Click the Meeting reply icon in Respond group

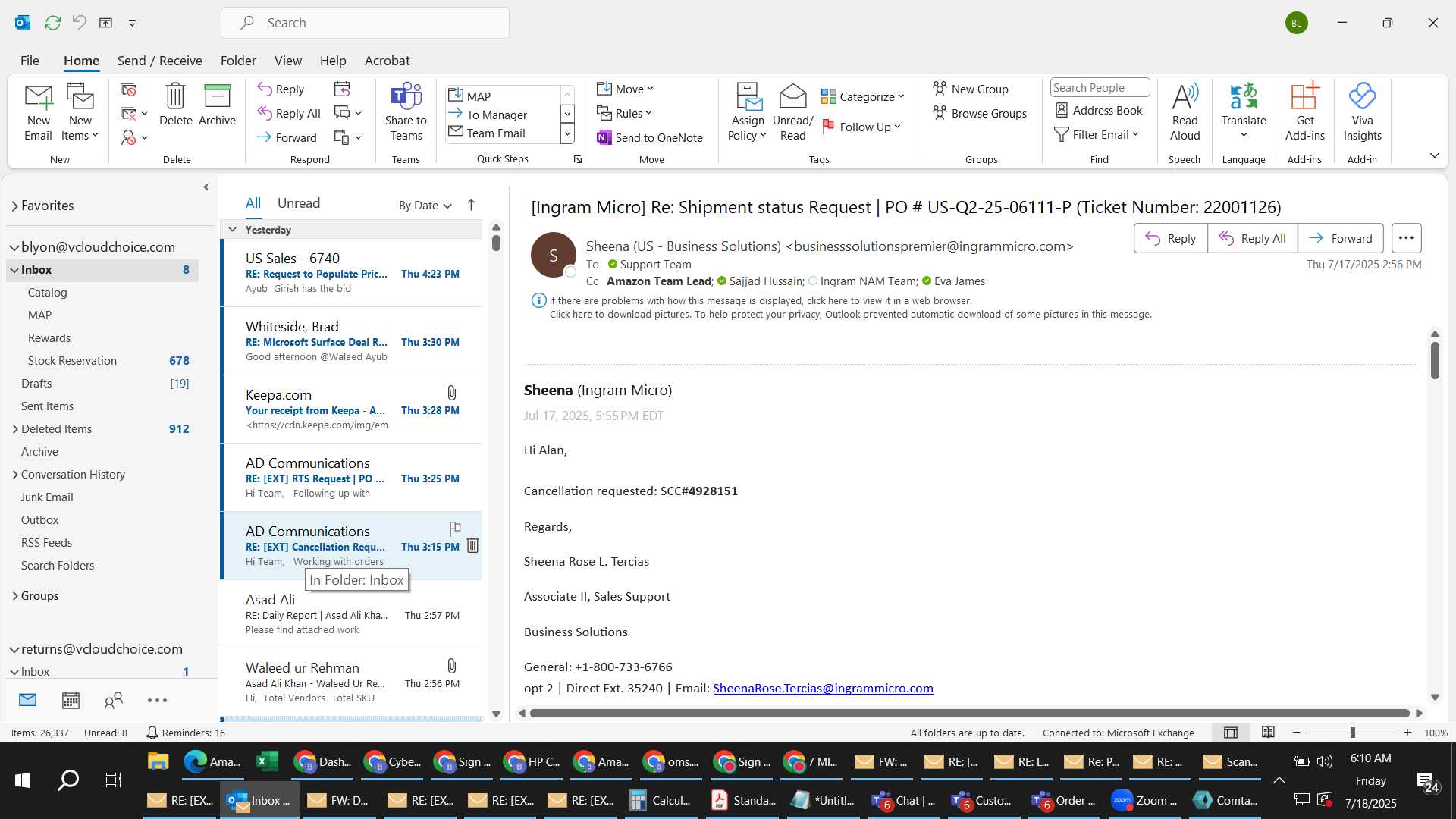click(x=342, y=89)
